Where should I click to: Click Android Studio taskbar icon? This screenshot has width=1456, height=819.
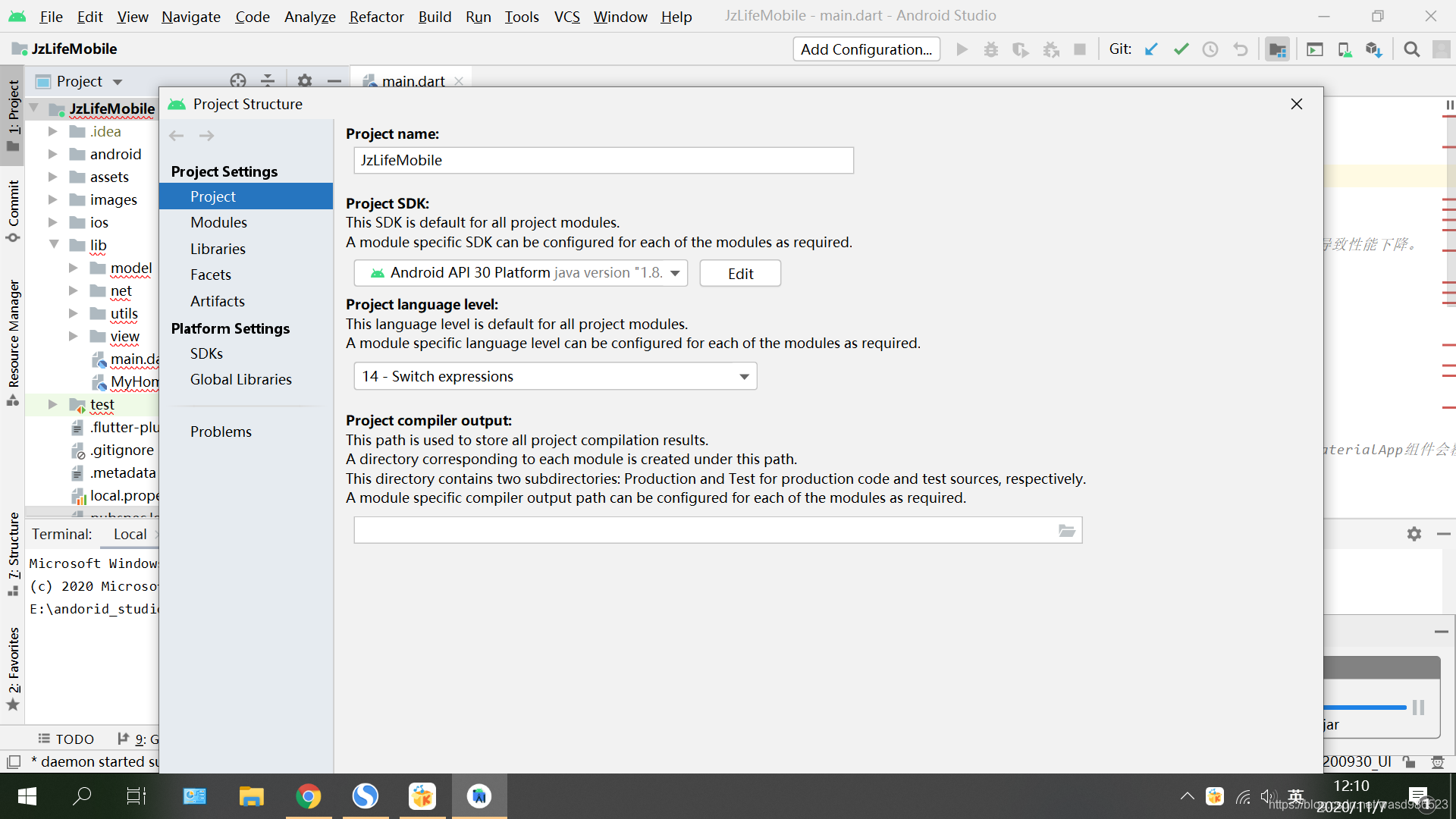[x=479, y=796]
